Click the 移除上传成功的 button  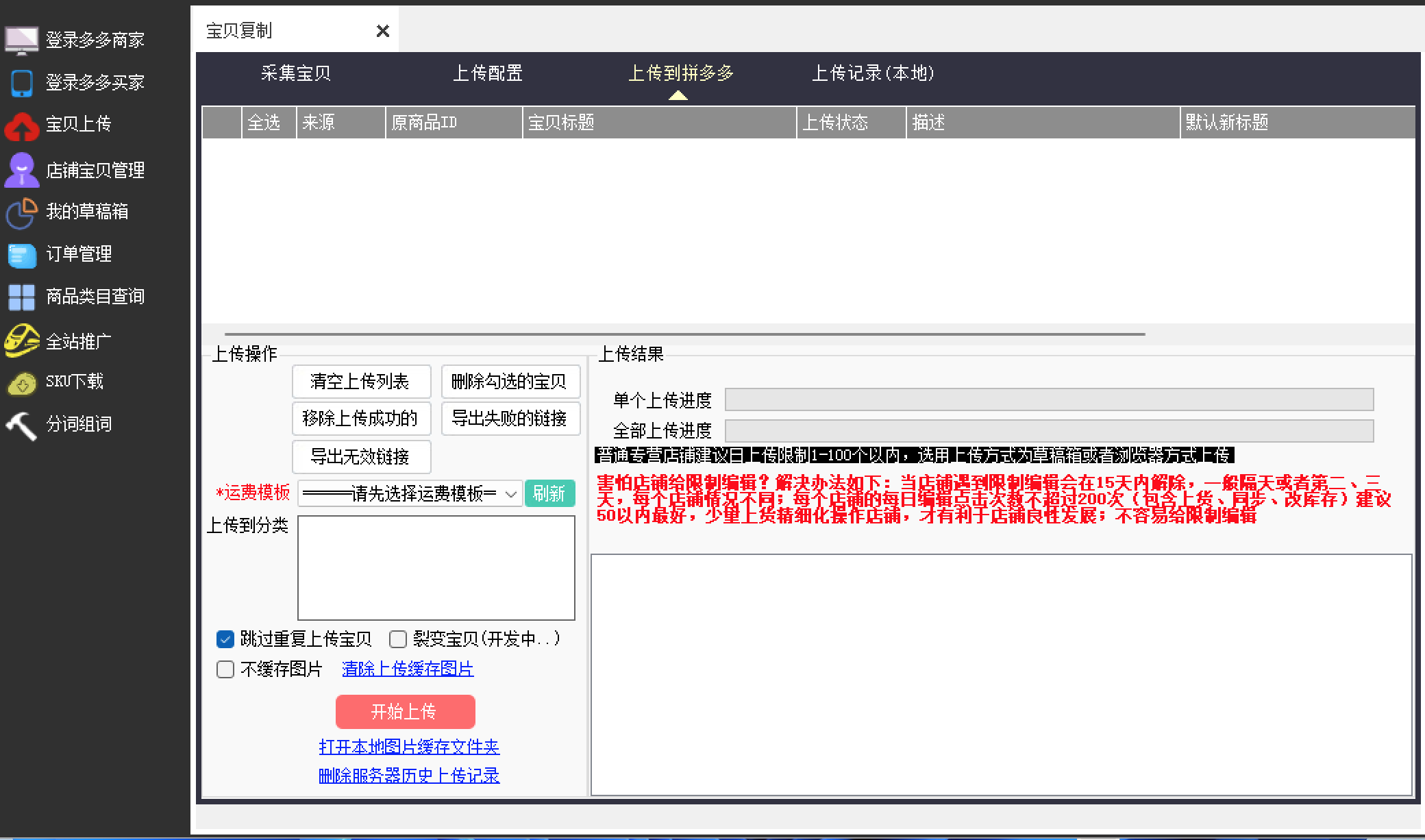361,419
